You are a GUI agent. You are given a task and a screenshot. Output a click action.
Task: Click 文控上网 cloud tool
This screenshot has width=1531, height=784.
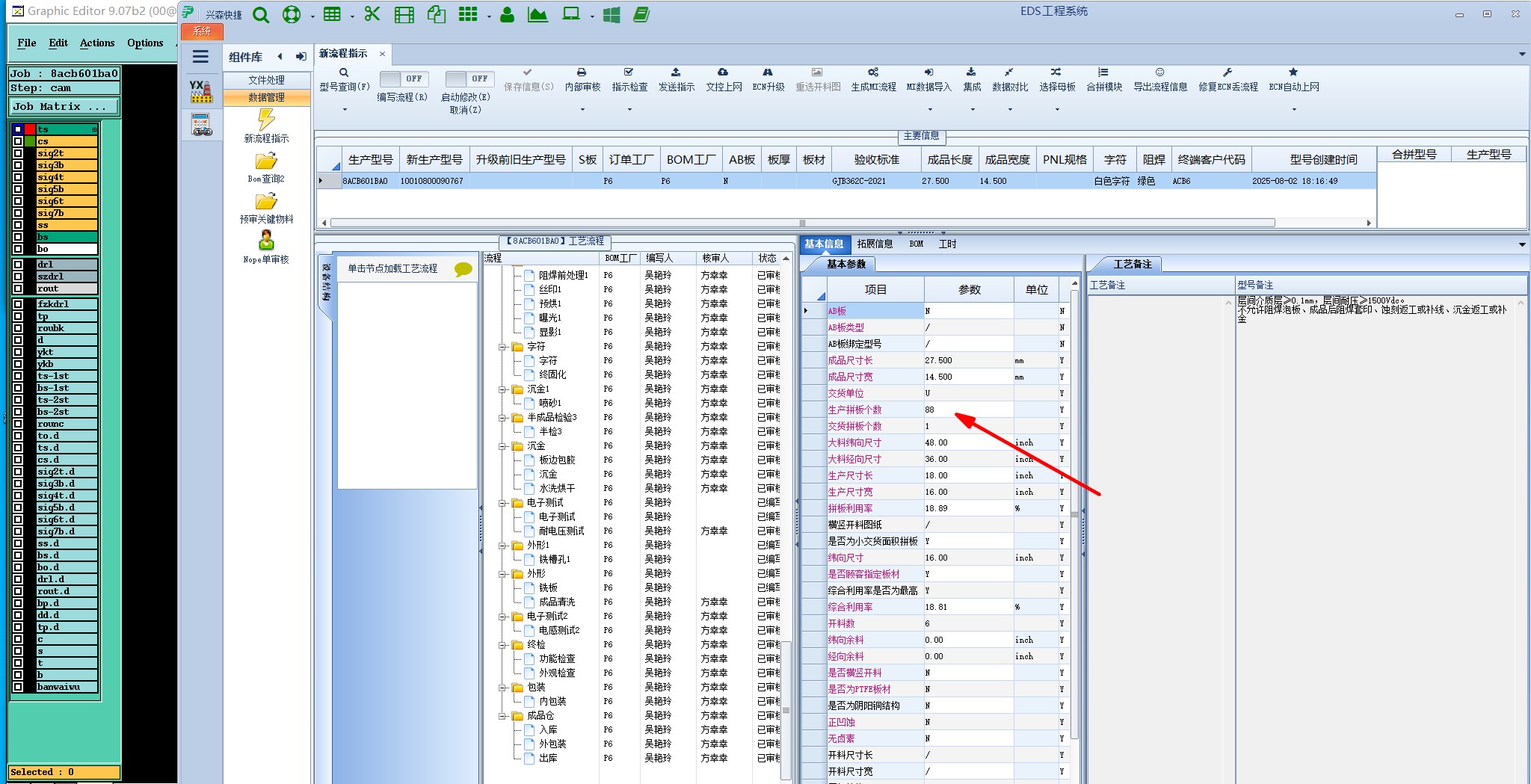724,80
